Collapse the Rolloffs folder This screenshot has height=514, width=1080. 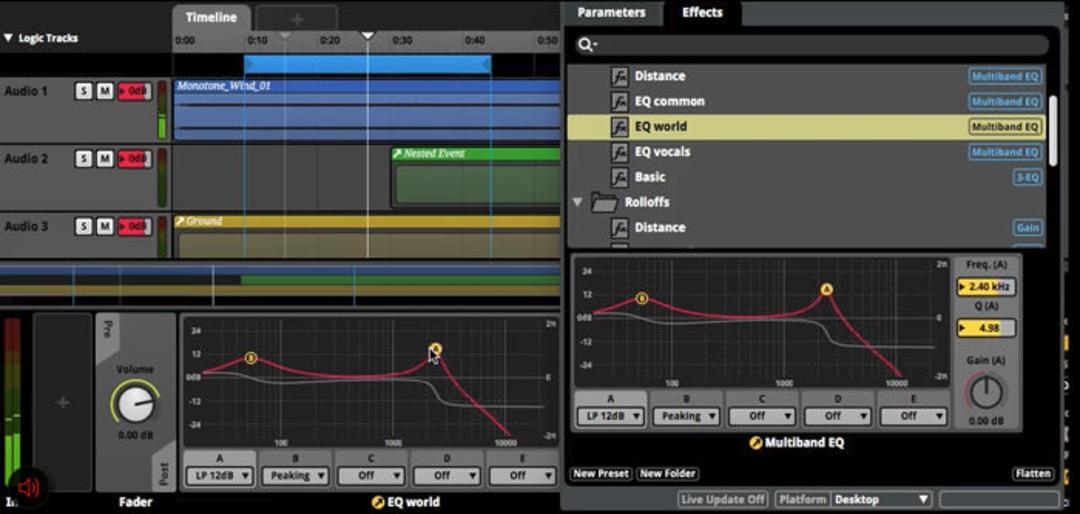coord(577,203)
